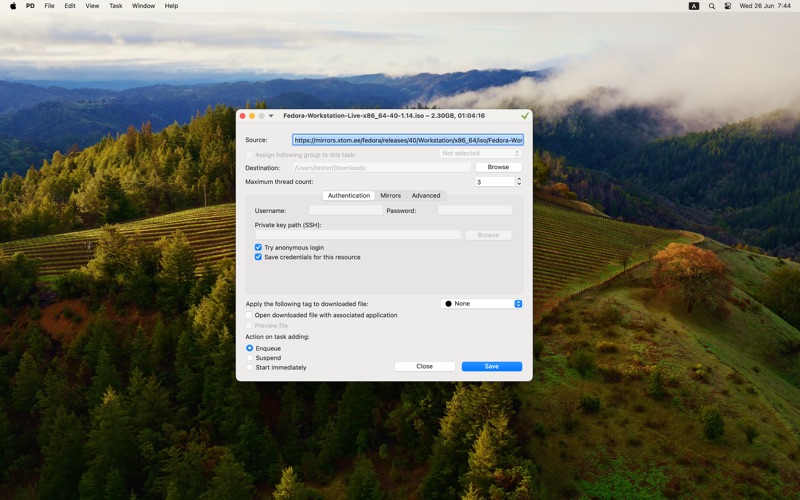Select the Suspend radio option
Screen dimensions: 800x500
(249, 358)
